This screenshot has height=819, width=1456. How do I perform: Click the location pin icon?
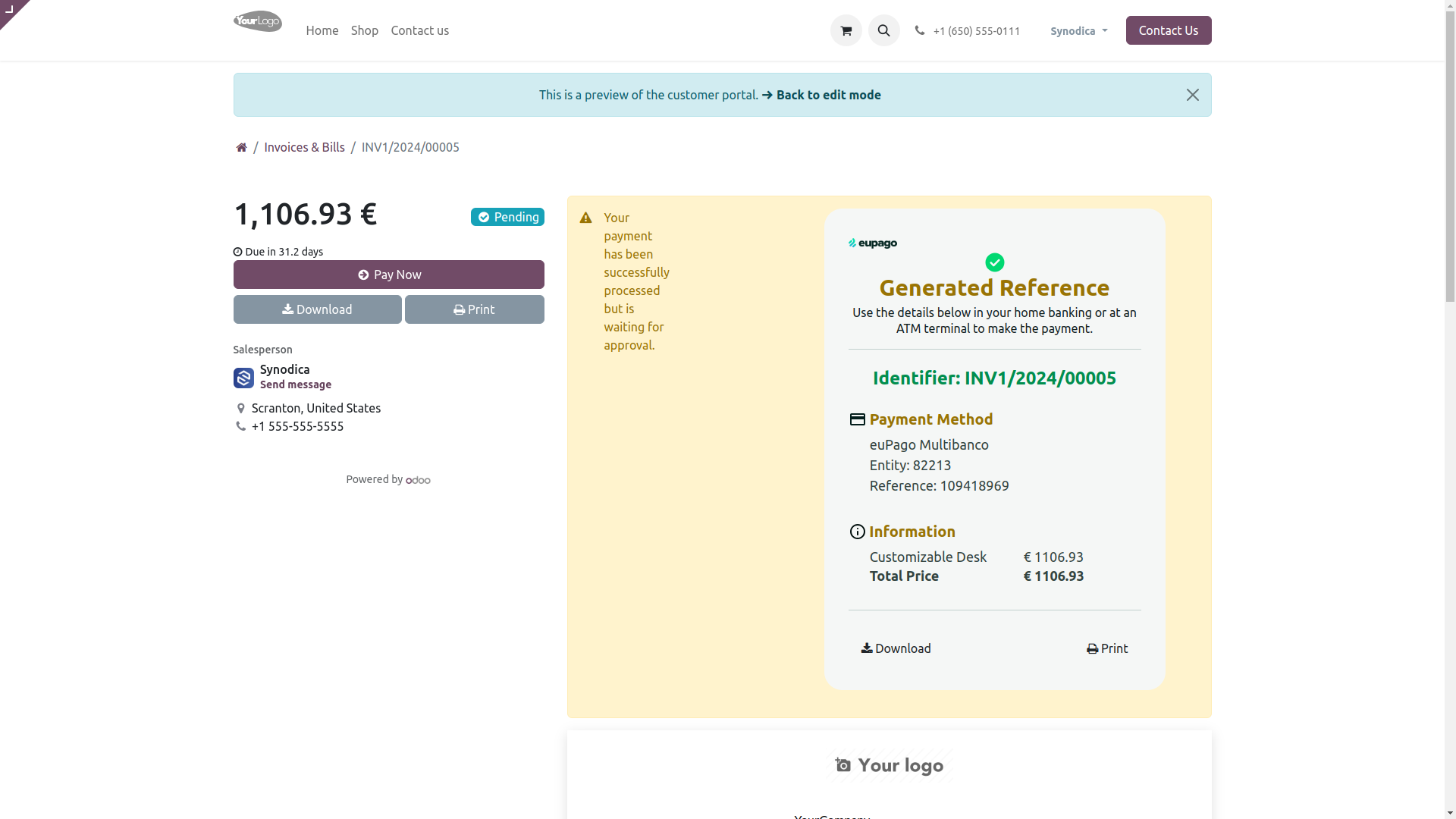click(240, 408)
